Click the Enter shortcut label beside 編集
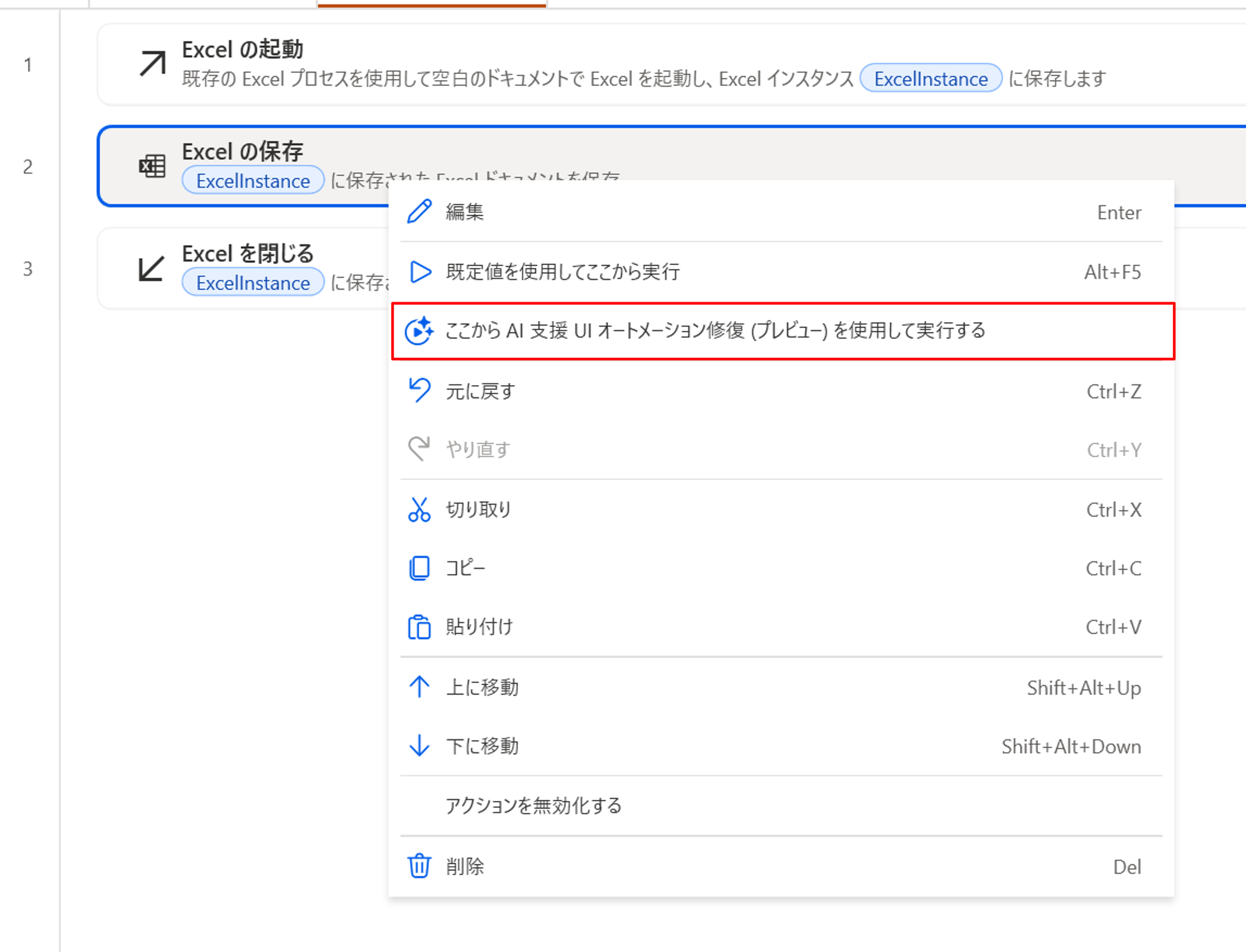The image size is (1246, 952). (x=1119, y=213)
